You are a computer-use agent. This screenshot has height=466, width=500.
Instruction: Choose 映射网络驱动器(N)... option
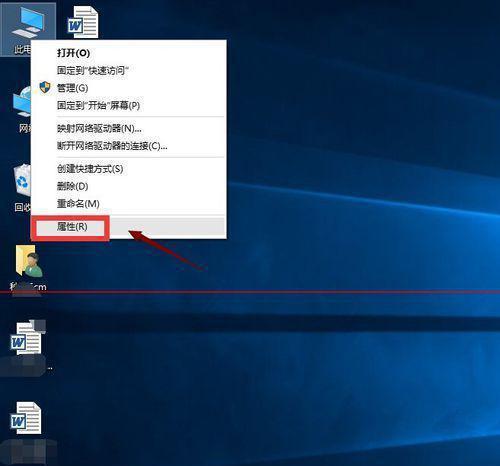click(129, 128)
